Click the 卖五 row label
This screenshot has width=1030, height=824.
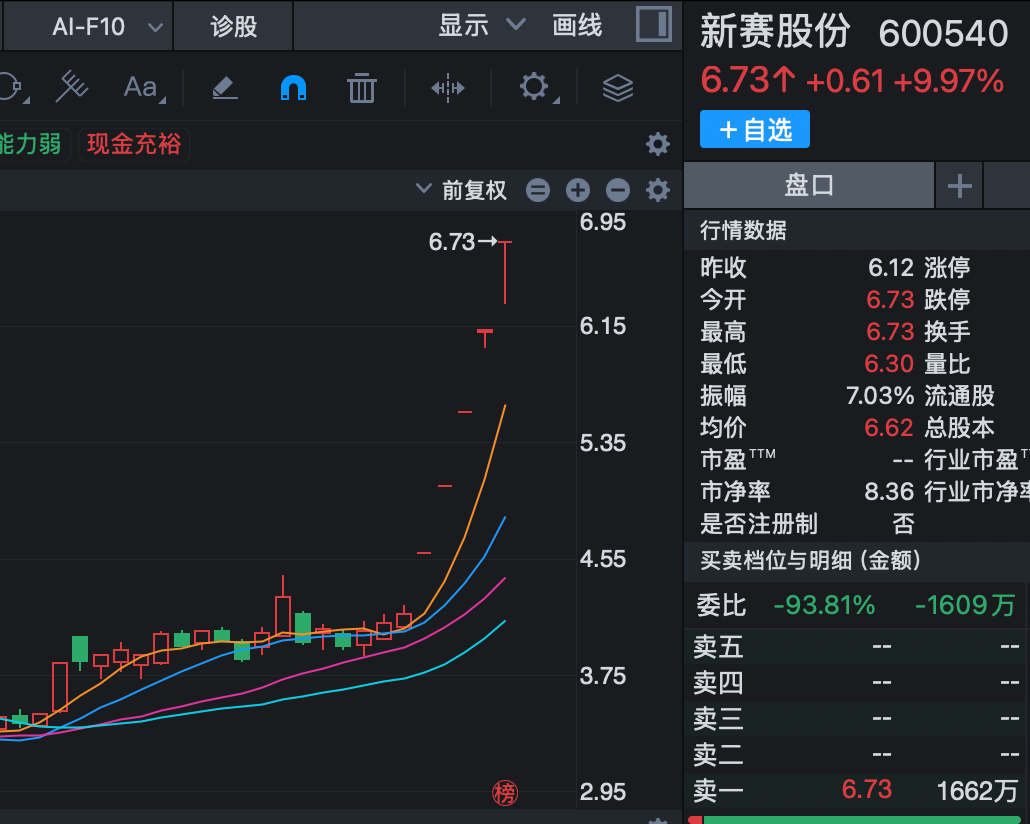point(719,647)
